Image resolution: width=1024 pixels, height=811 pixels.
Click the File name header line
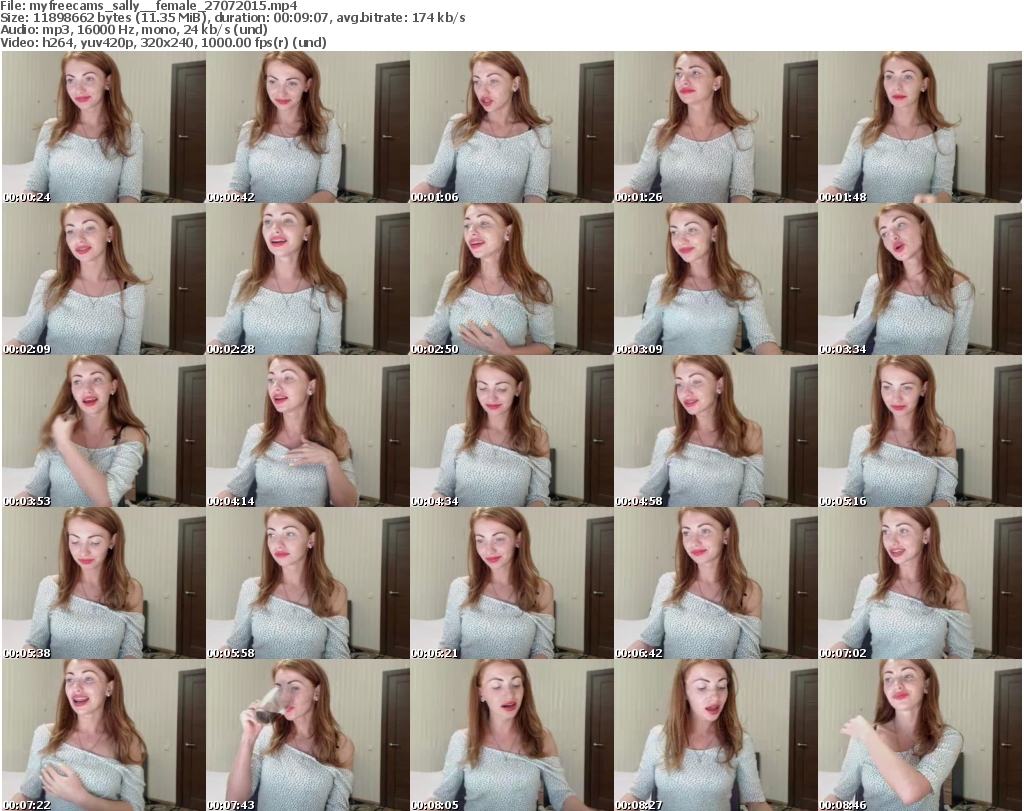pyautogui.click(x=149, y=6)
